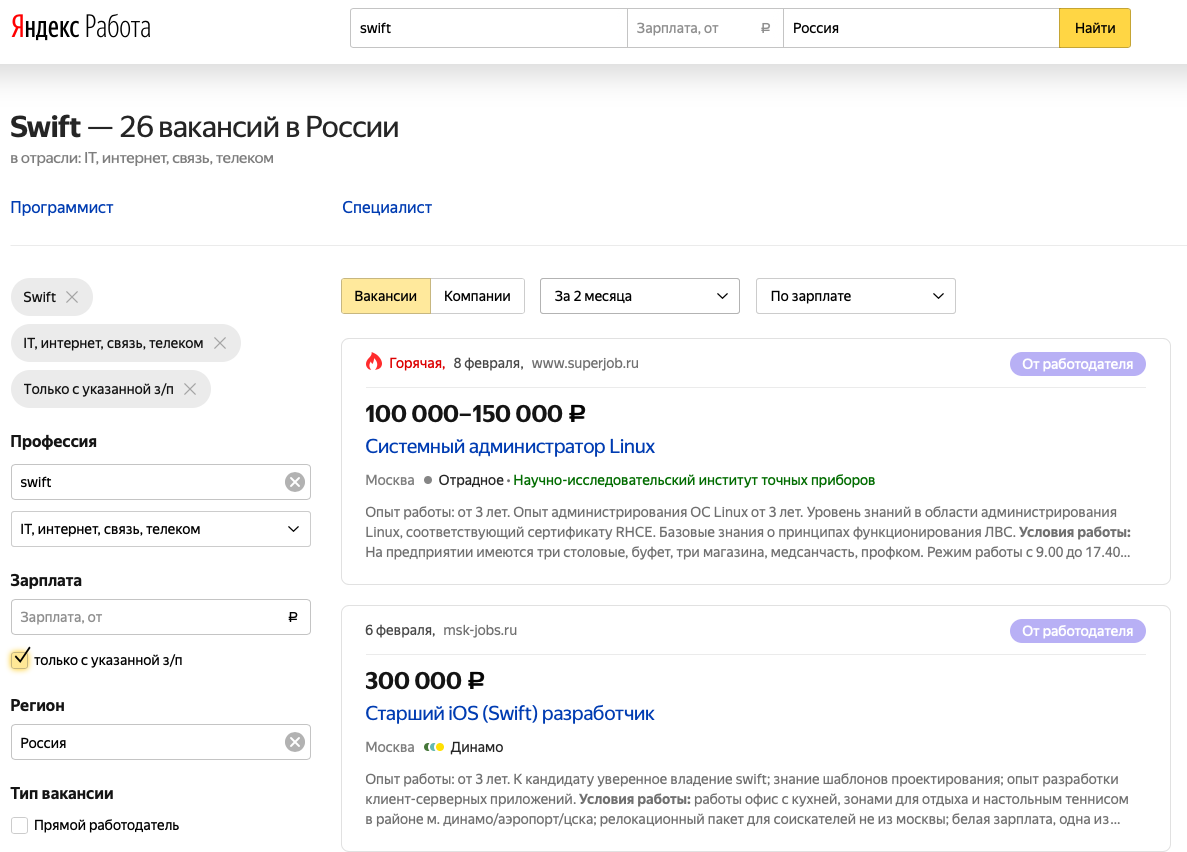The width and height of the screenshot is (1187, 852).
Task: Clear the Россия region field
Action: (x=294, y=742)
